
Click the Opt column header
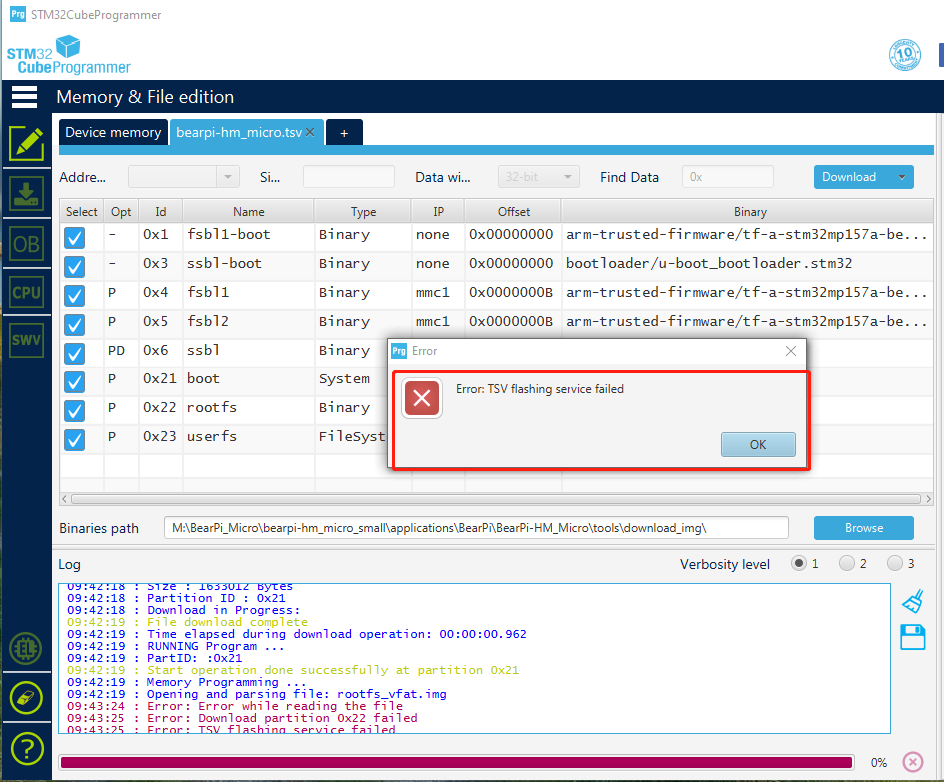121,212
